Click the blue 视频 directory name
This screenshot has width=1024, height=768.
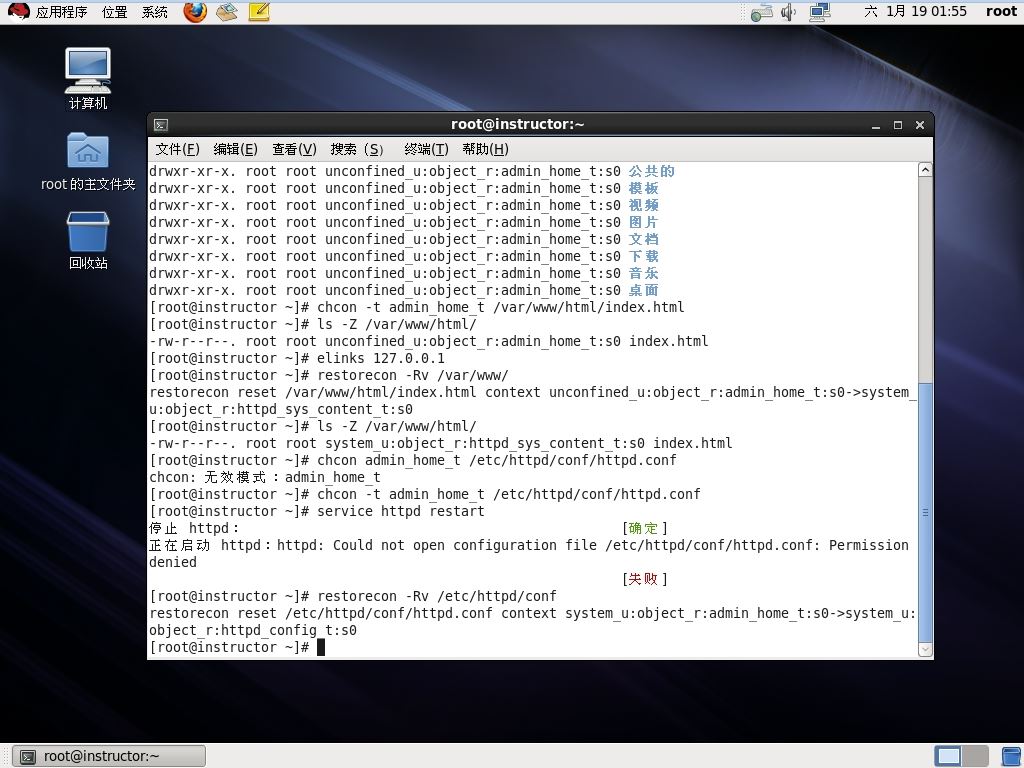(644, 205)
